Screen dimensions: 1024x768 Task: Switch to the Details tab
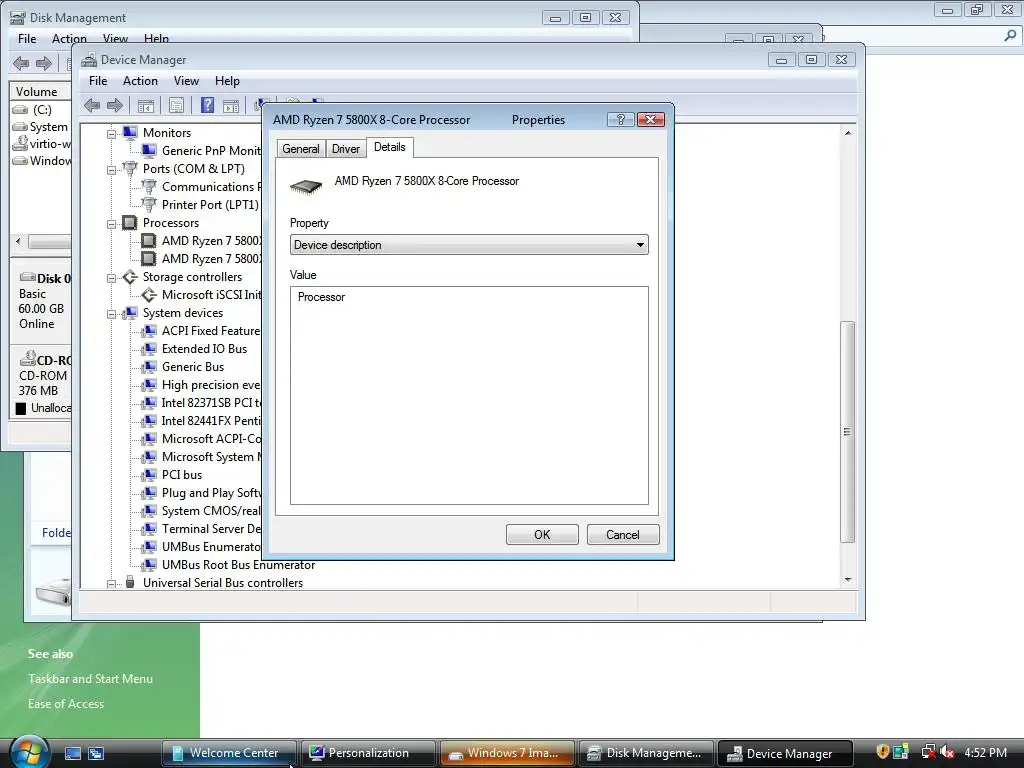[x=389, y=148]
